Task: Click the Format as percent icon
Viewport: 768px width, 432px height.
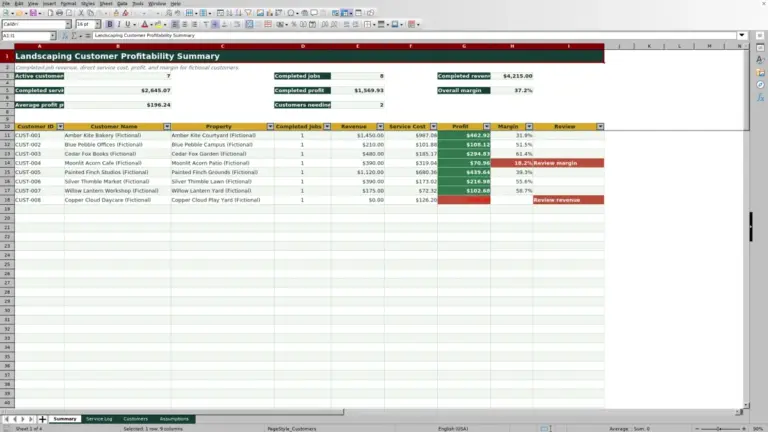Action: pos(293,24)
